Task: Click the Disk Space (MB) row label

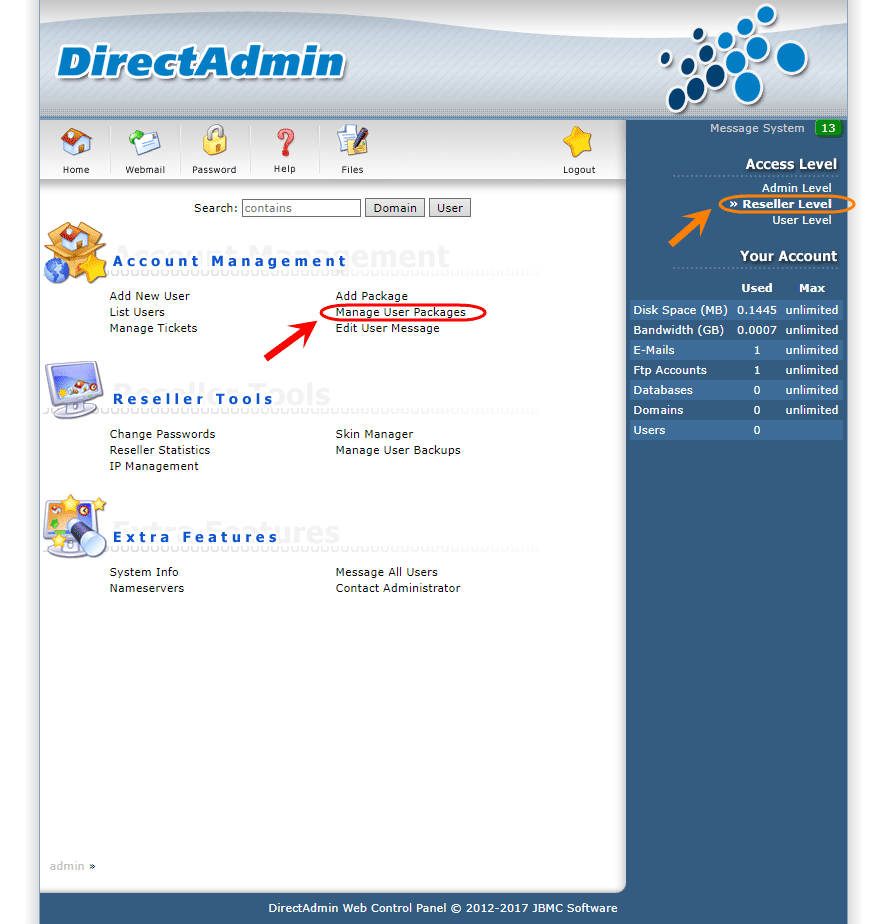Action: (680, 310)
